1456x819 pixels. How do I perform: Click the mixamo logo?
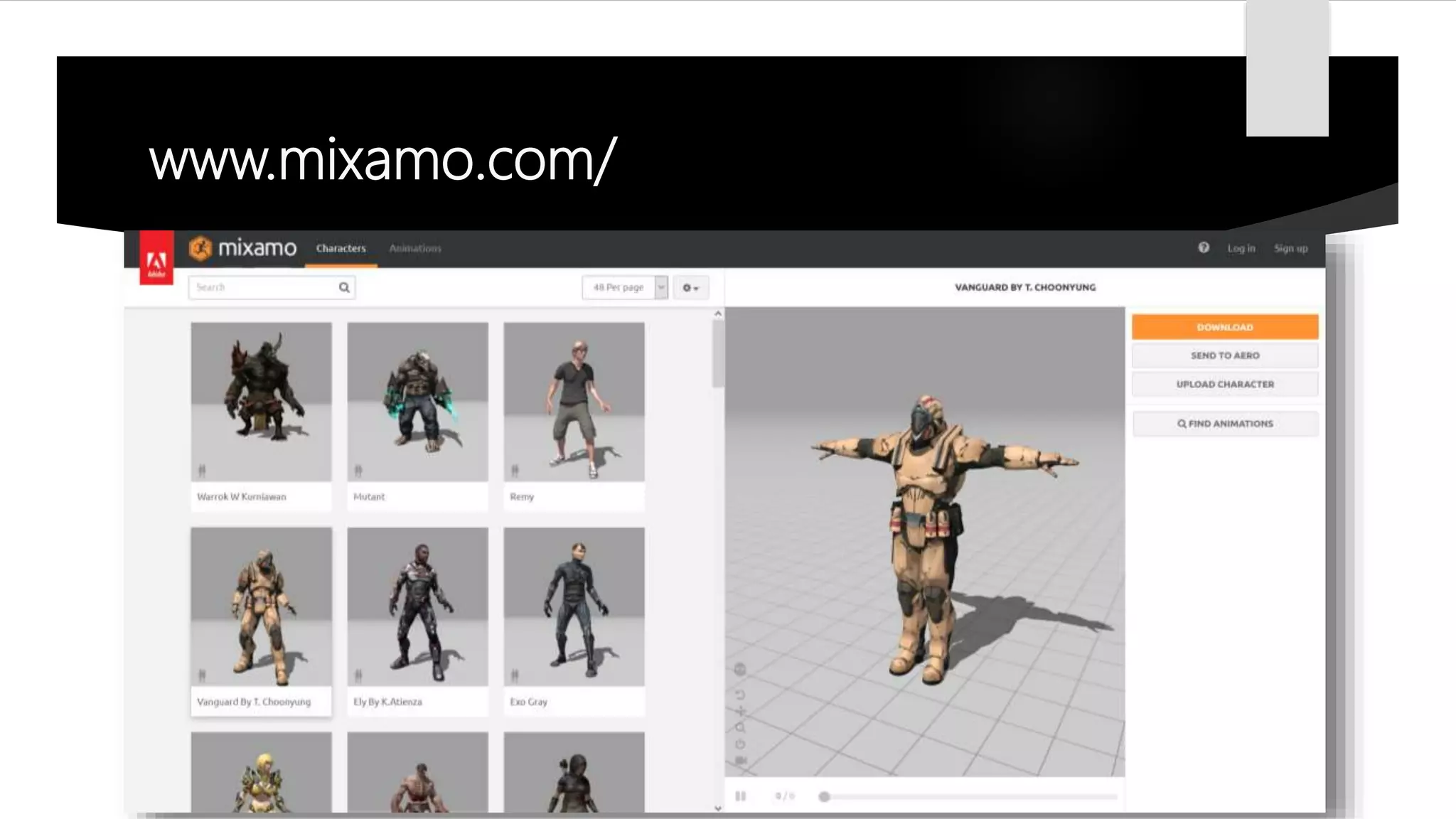242,248
